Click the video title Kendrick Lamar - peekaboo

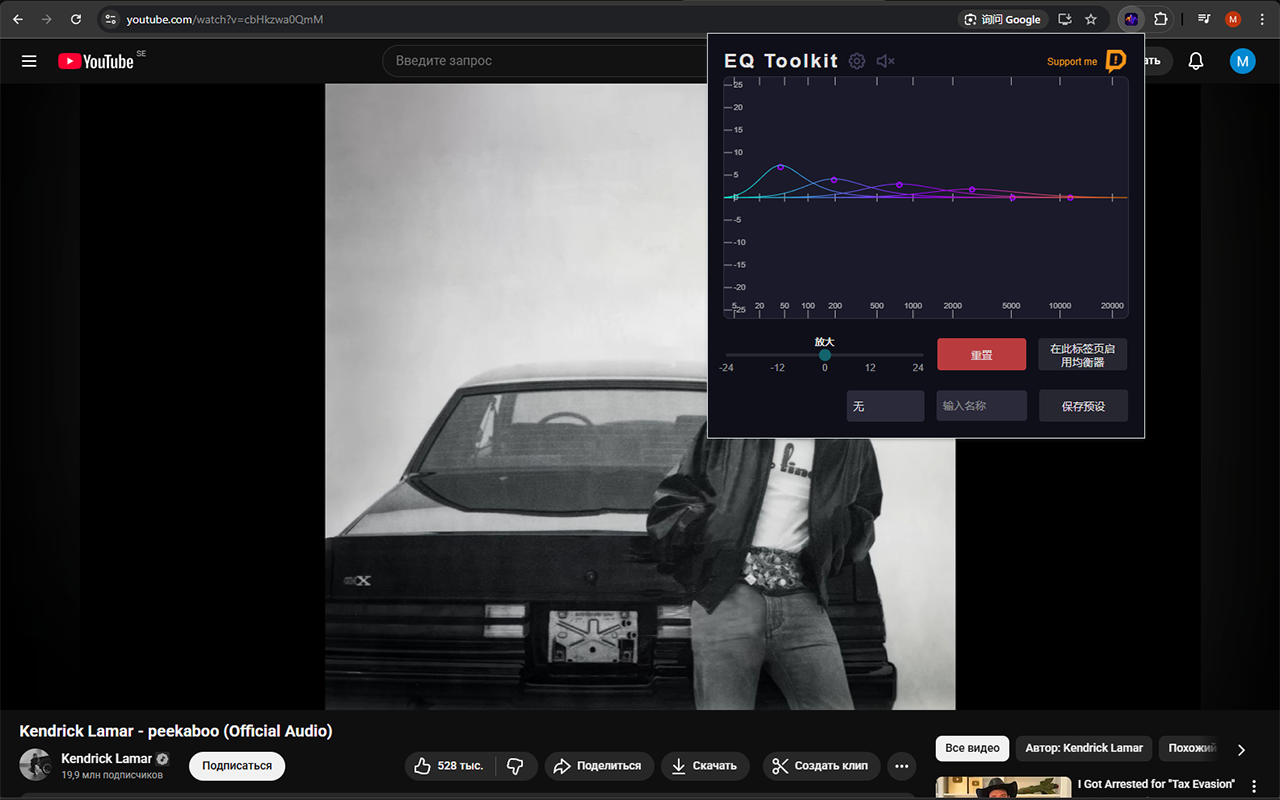(176, 731)
